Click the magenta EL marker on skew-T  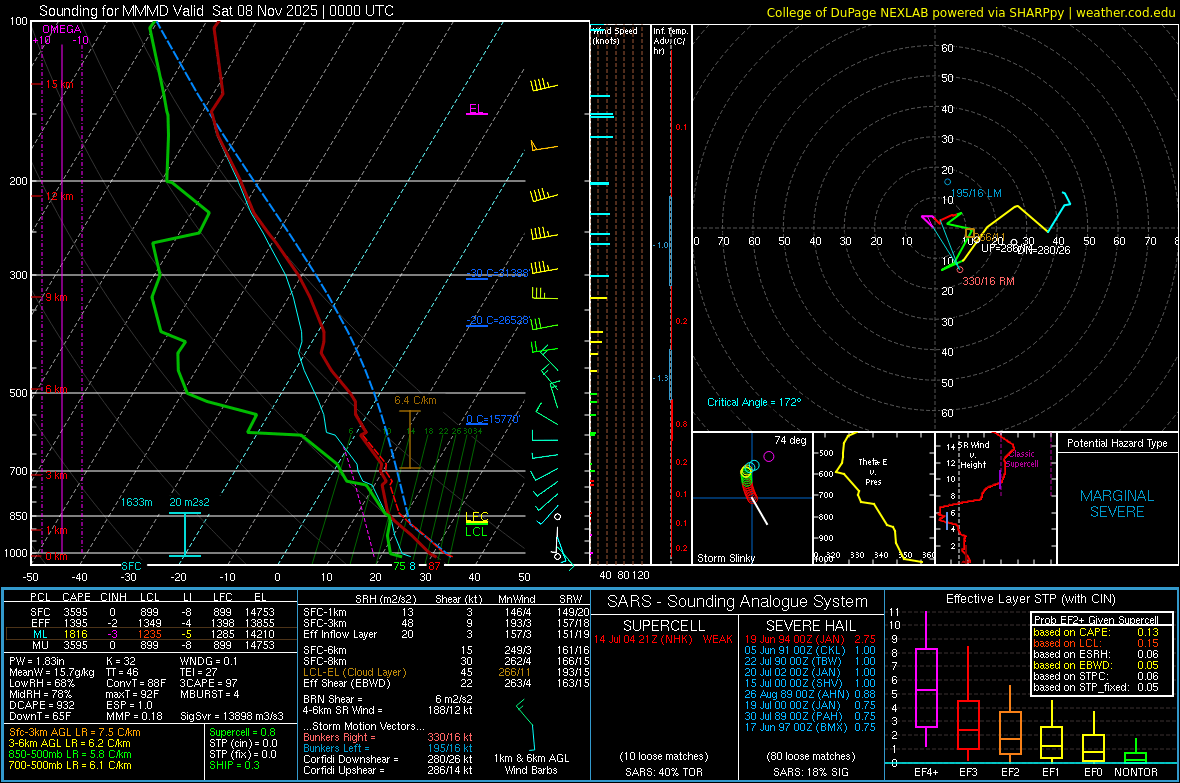pos(476,109)
